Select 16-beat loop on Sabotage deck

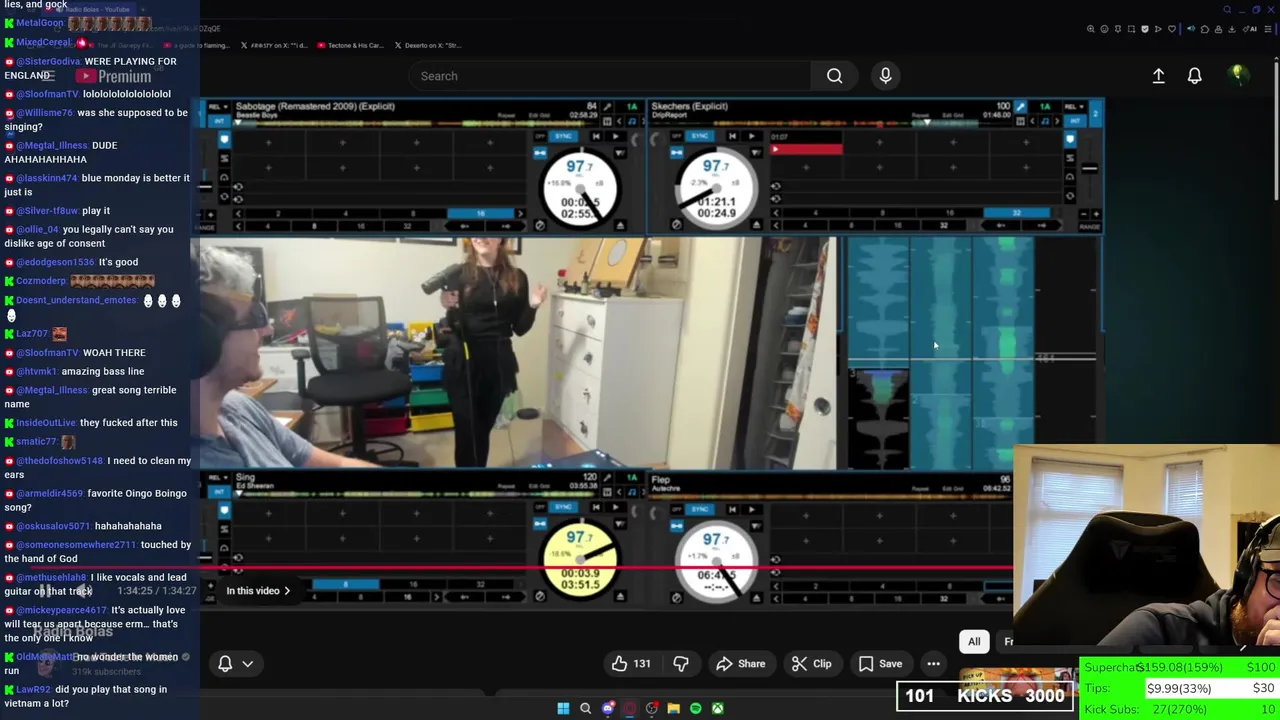pos(480,213)
